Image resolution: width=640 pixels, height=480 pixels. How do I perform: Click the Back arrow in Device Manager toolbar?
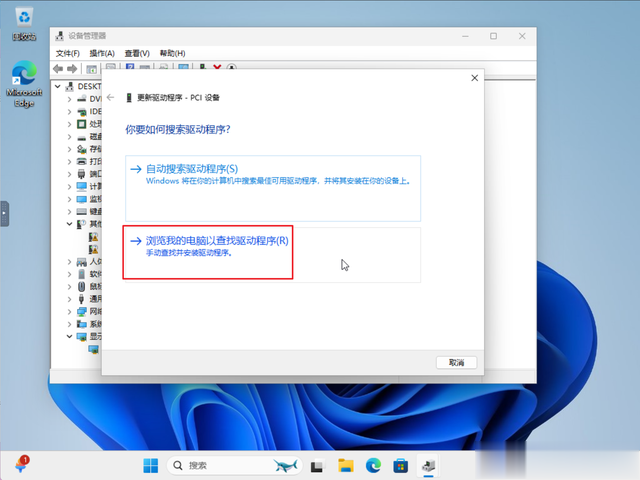pos(58,69)
